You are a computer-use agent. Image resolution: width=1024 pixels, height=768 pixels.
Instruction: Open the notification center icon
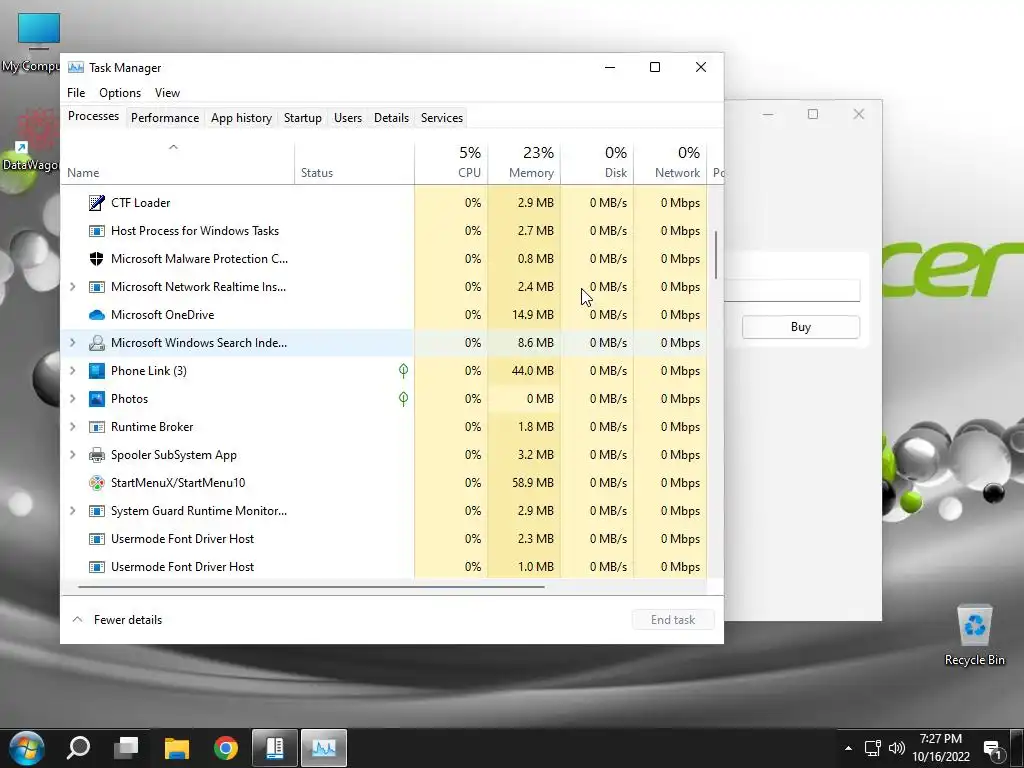pos(994,750)
